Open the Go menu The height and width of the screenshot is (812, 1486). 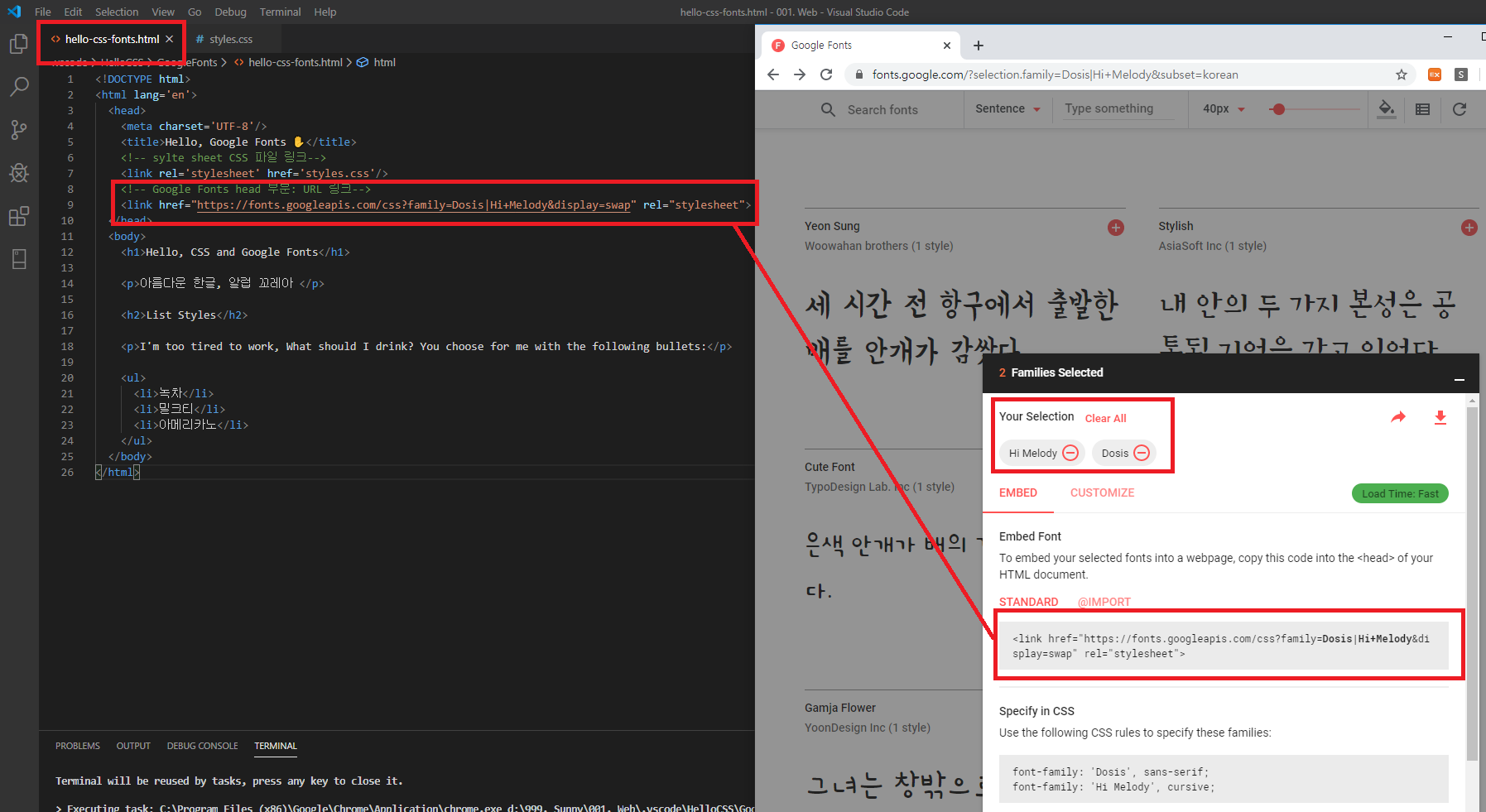(x=195, y=12)
